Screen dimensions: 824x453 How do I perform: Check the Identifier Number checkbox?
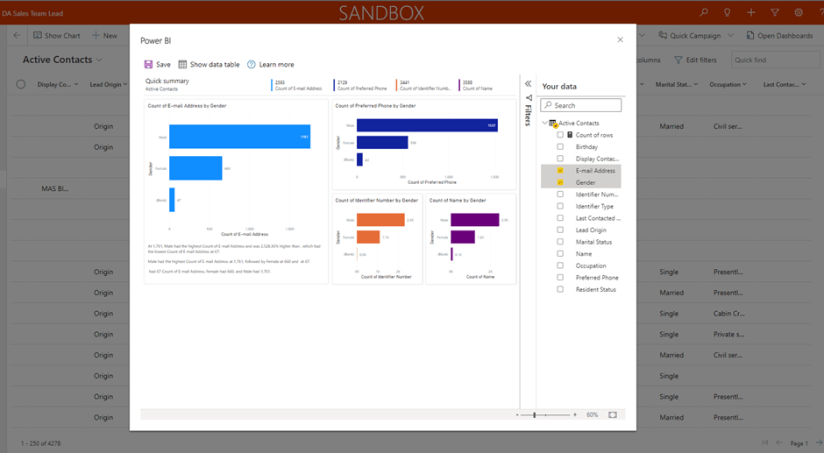560,194
